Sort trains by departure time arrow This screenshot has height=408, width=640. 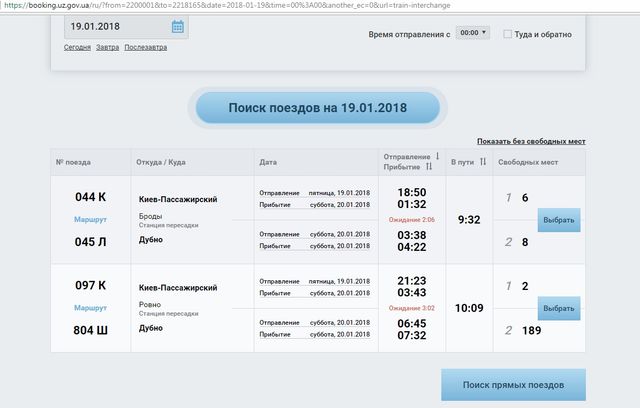point(437,156)
